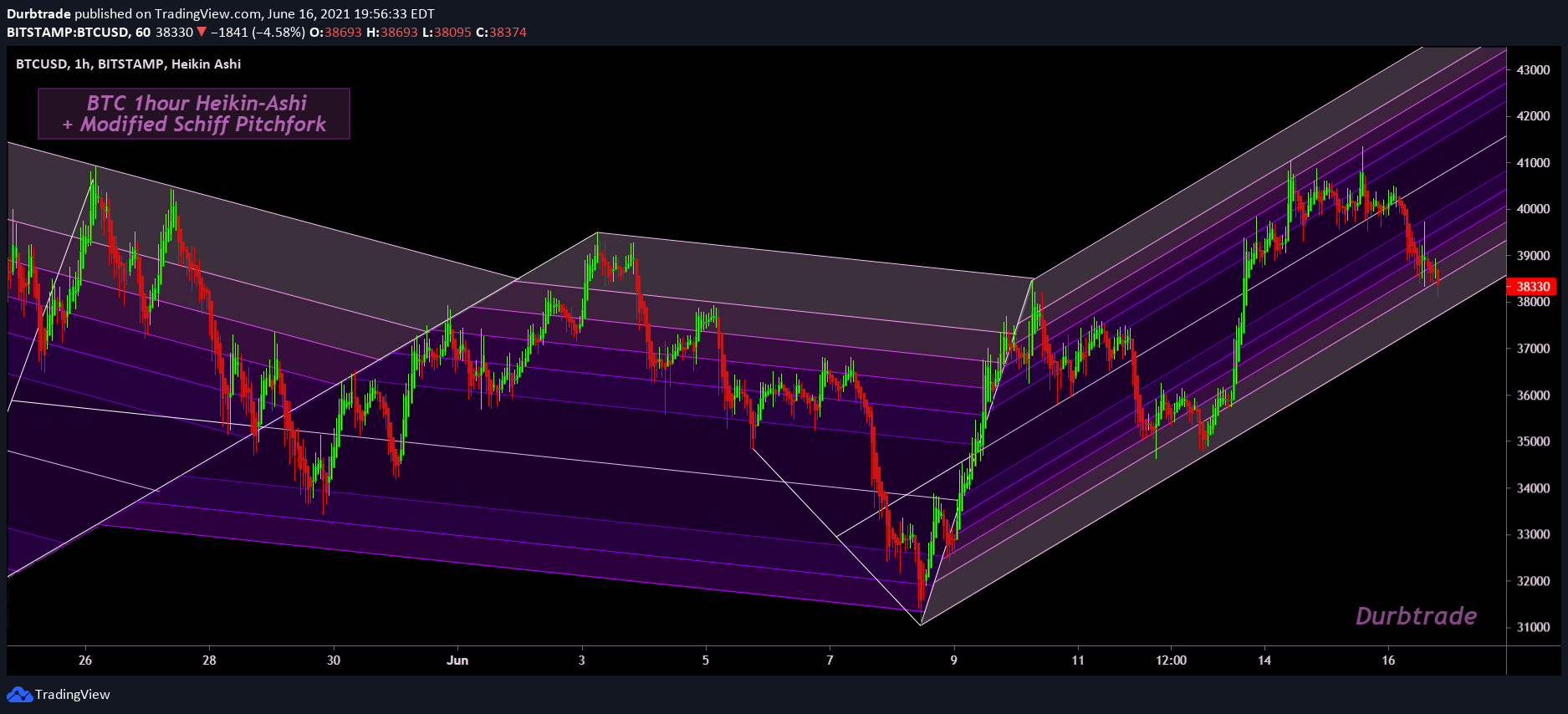Click the 33000 price axis label
The height and width of the screenshot is (714, 1568).
pyautogui.click(x=1534, y=534)
